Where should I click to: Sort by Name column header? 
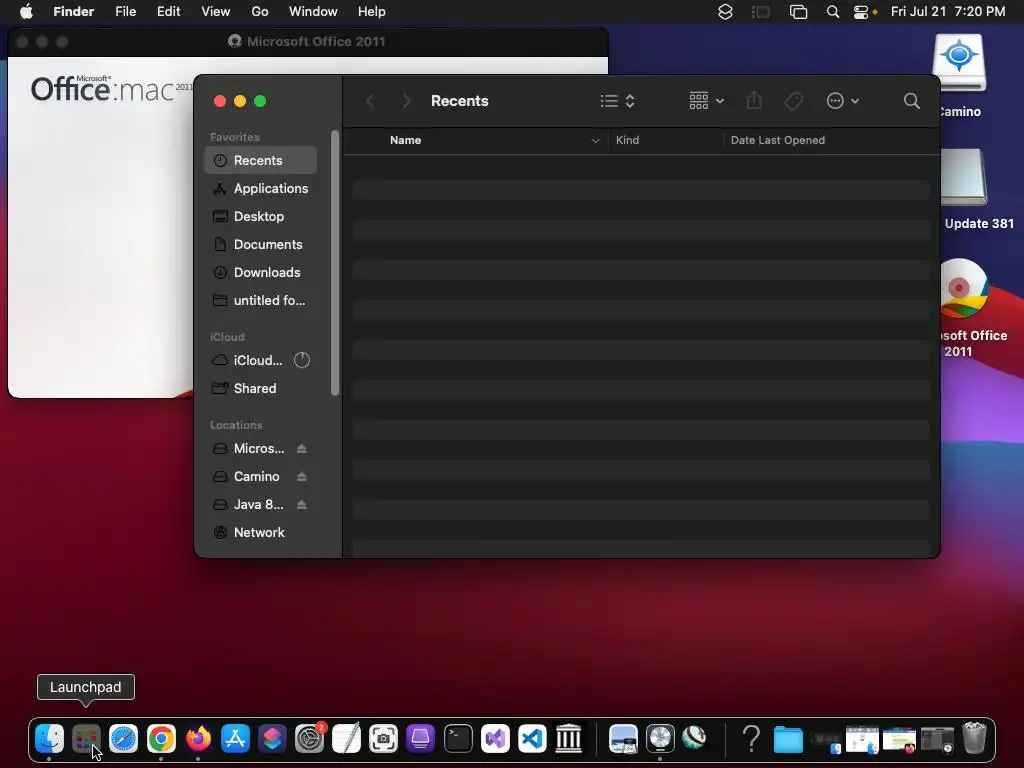(x=406, y=140)
